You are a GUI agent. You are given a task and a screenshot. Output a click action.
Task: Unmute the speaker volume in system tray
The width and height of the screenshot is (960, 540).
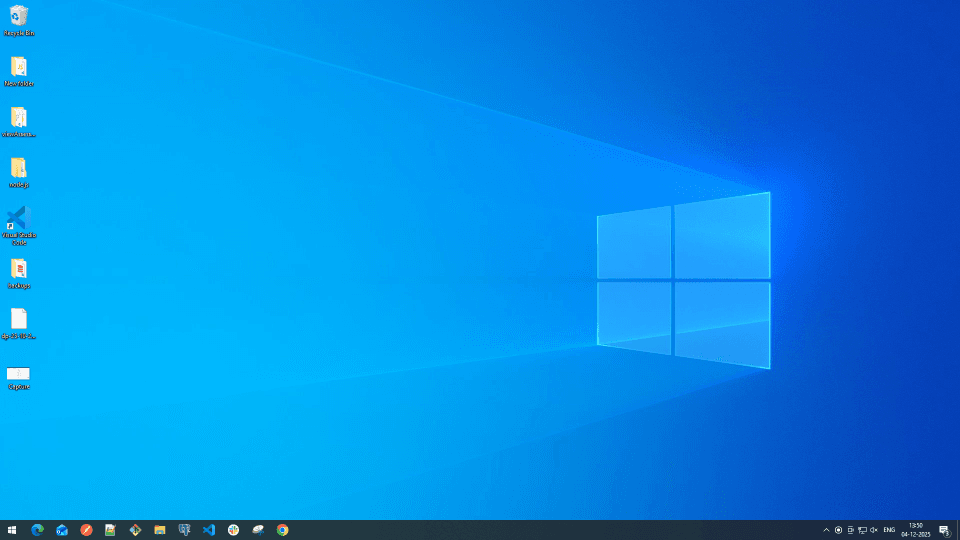point(874,530)
